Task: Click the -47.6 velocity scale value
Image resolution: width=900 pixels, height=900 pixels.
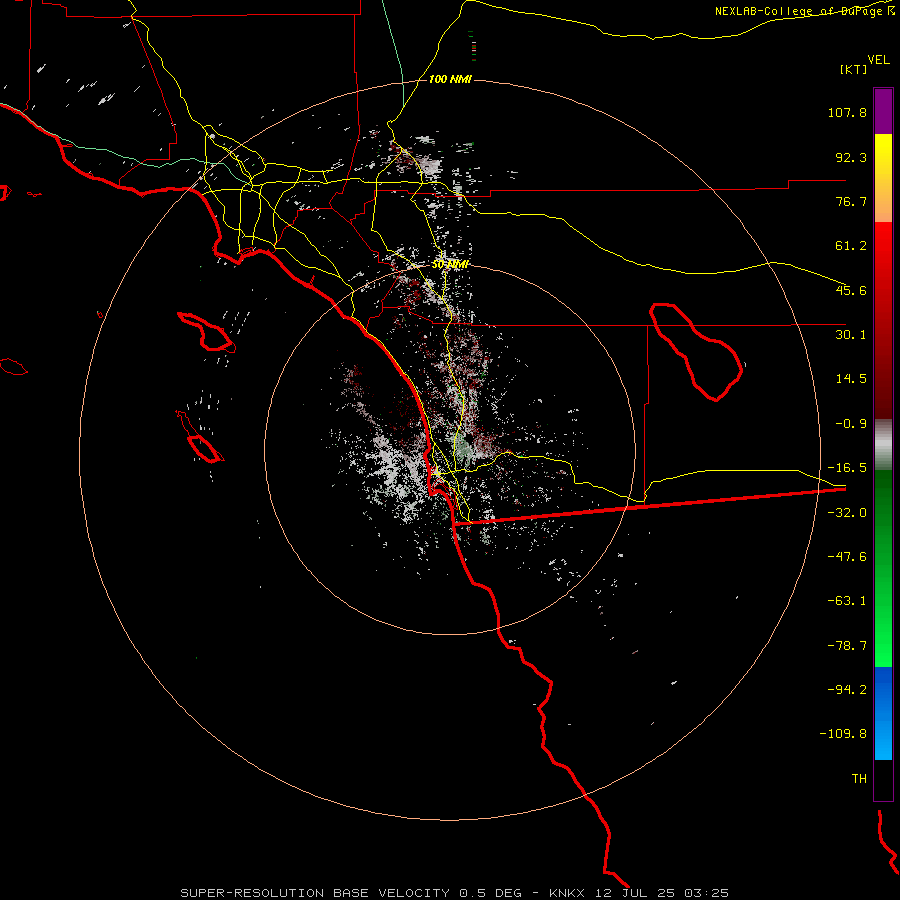Action: [847, 557]
